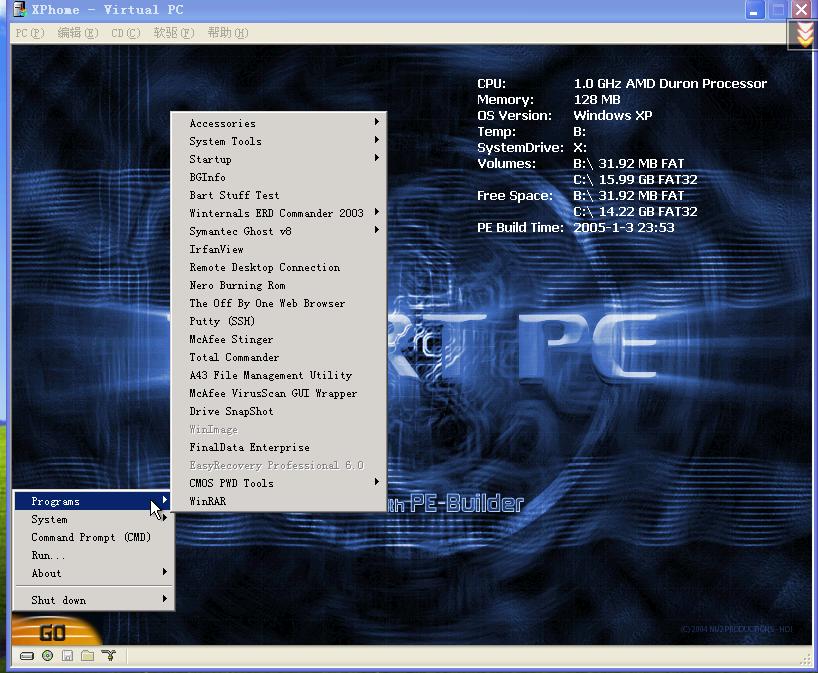Launch BGInfo from the Programs menu
818x673 pixels.
pyautogui.click(x=279, y=177)
